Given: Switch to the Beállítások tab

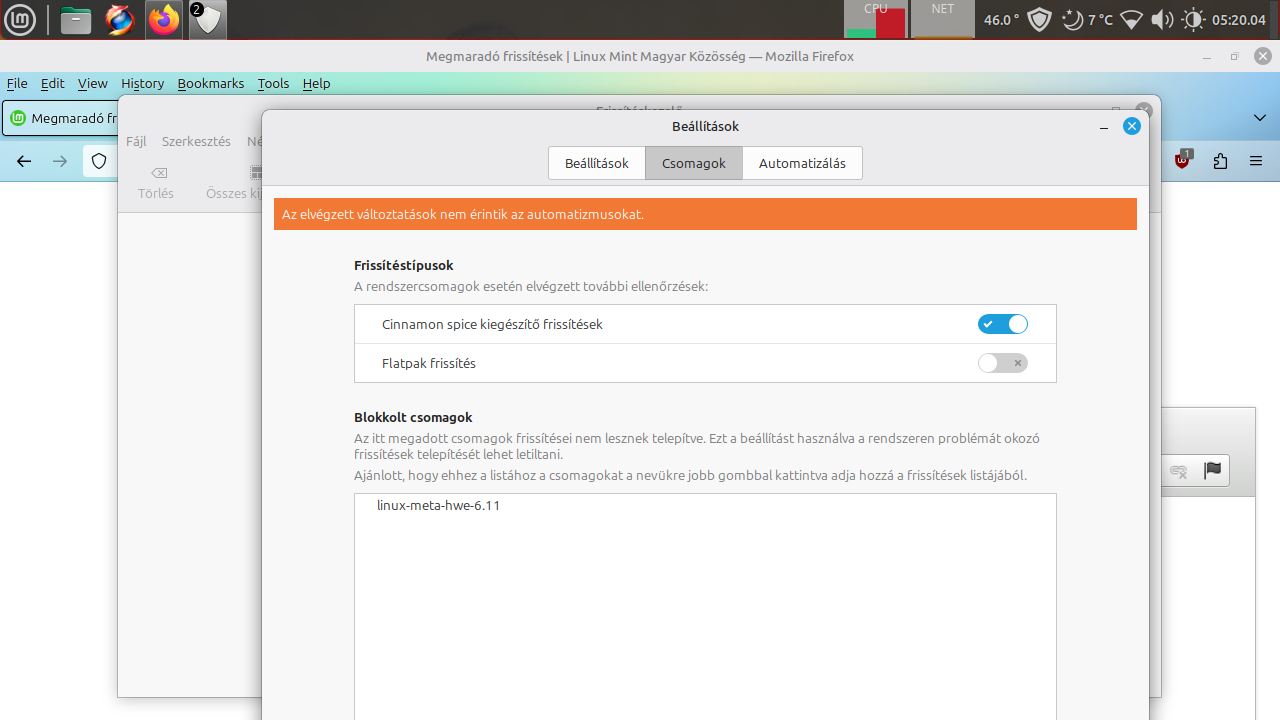Looking at the screenshot, I should point(597,163).
